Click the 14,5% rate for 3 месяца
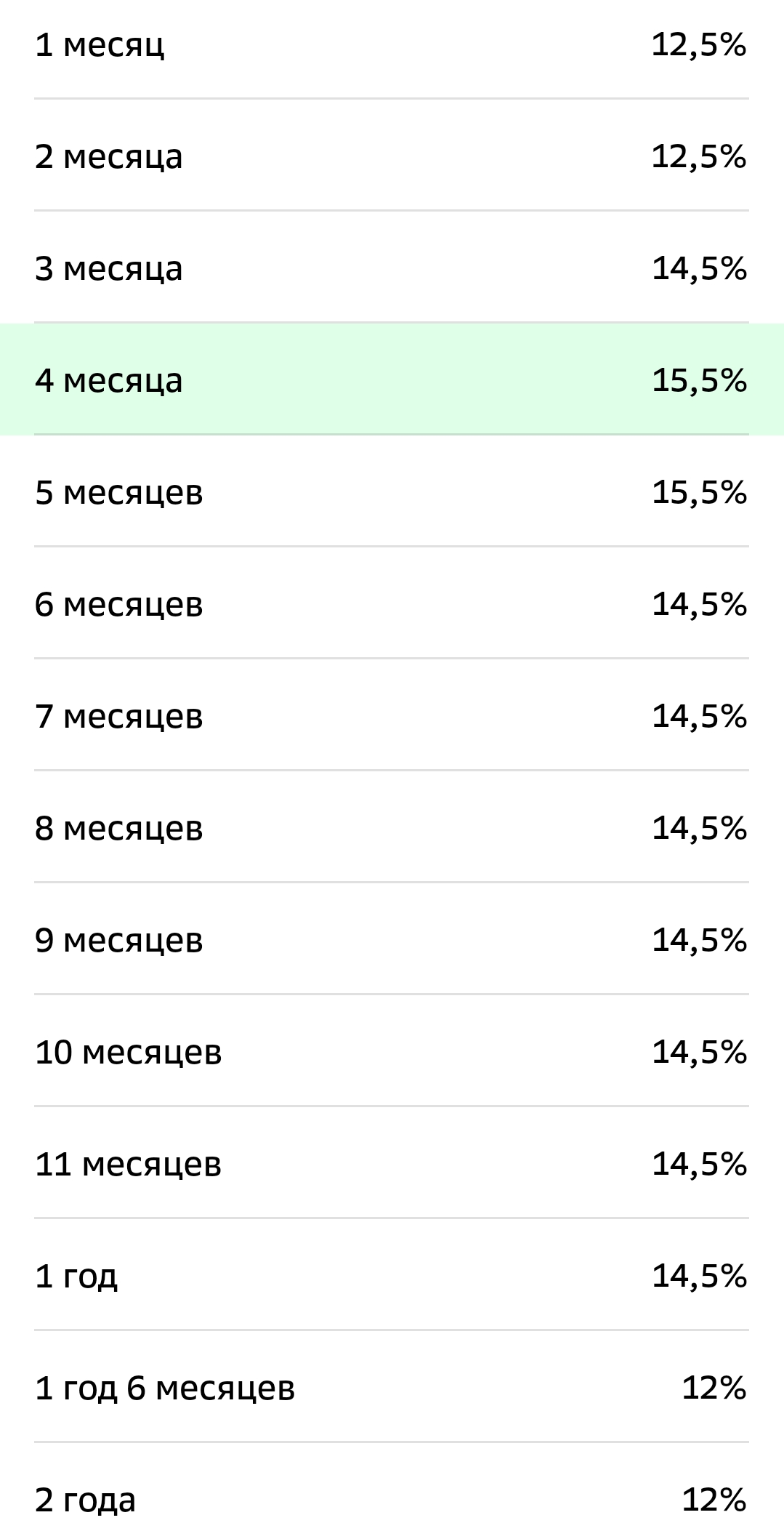This screenshot has width=784, height=1523. (699, 270)
